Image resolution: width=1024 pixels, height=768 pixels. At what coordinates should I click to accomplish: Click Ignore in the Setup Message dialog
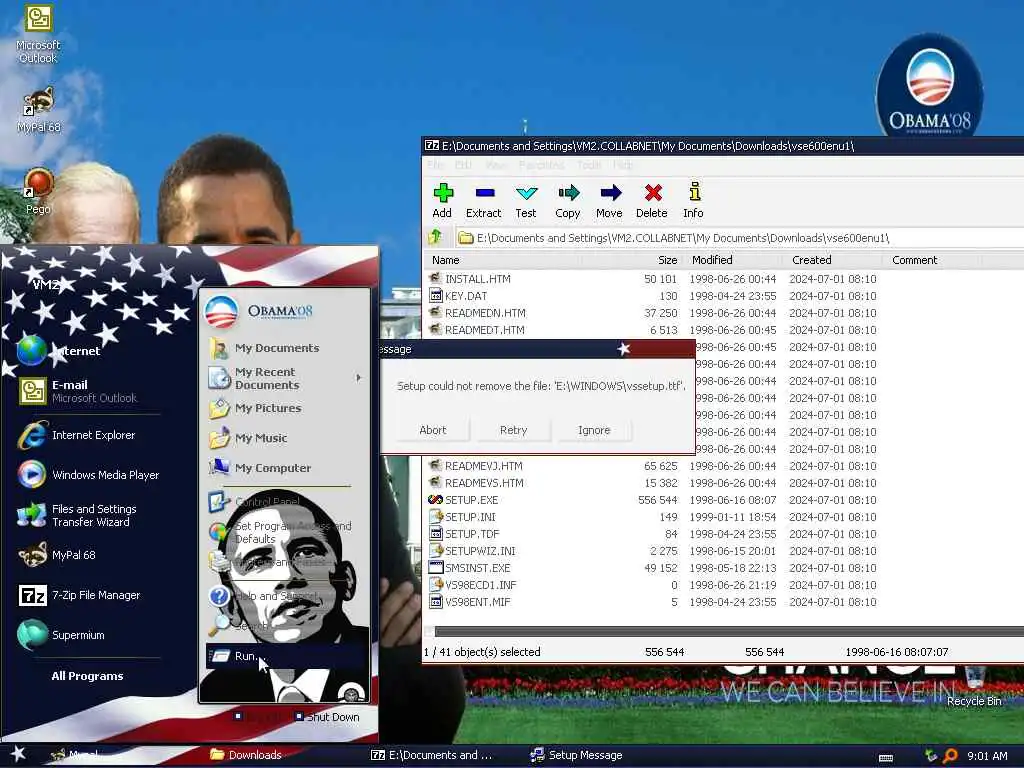(x=594, y=430)
